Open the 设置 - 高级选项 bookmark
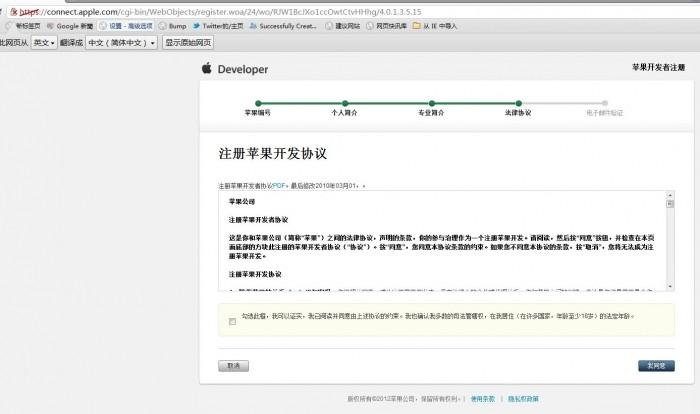Viewport: 700px width, 414px height. click(x=126, y=26)
